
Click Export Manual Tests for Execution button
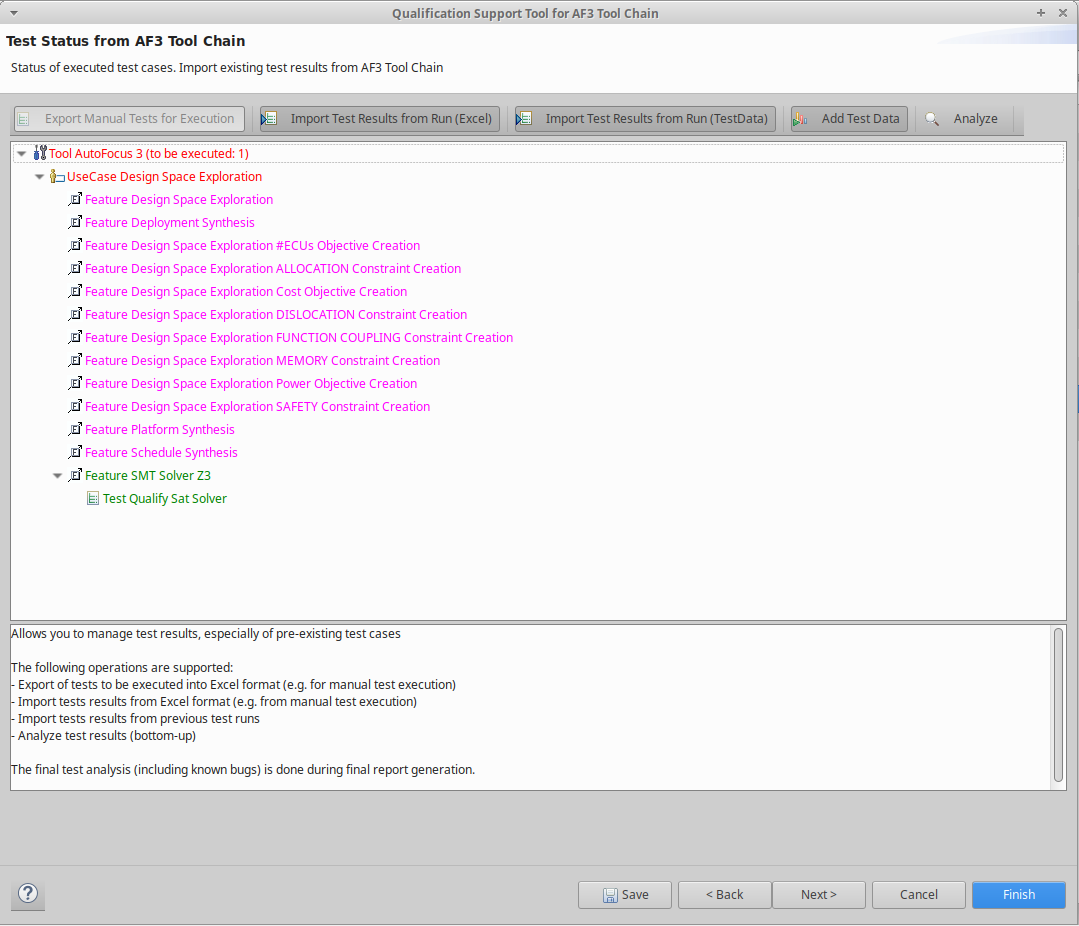[129, 119]
